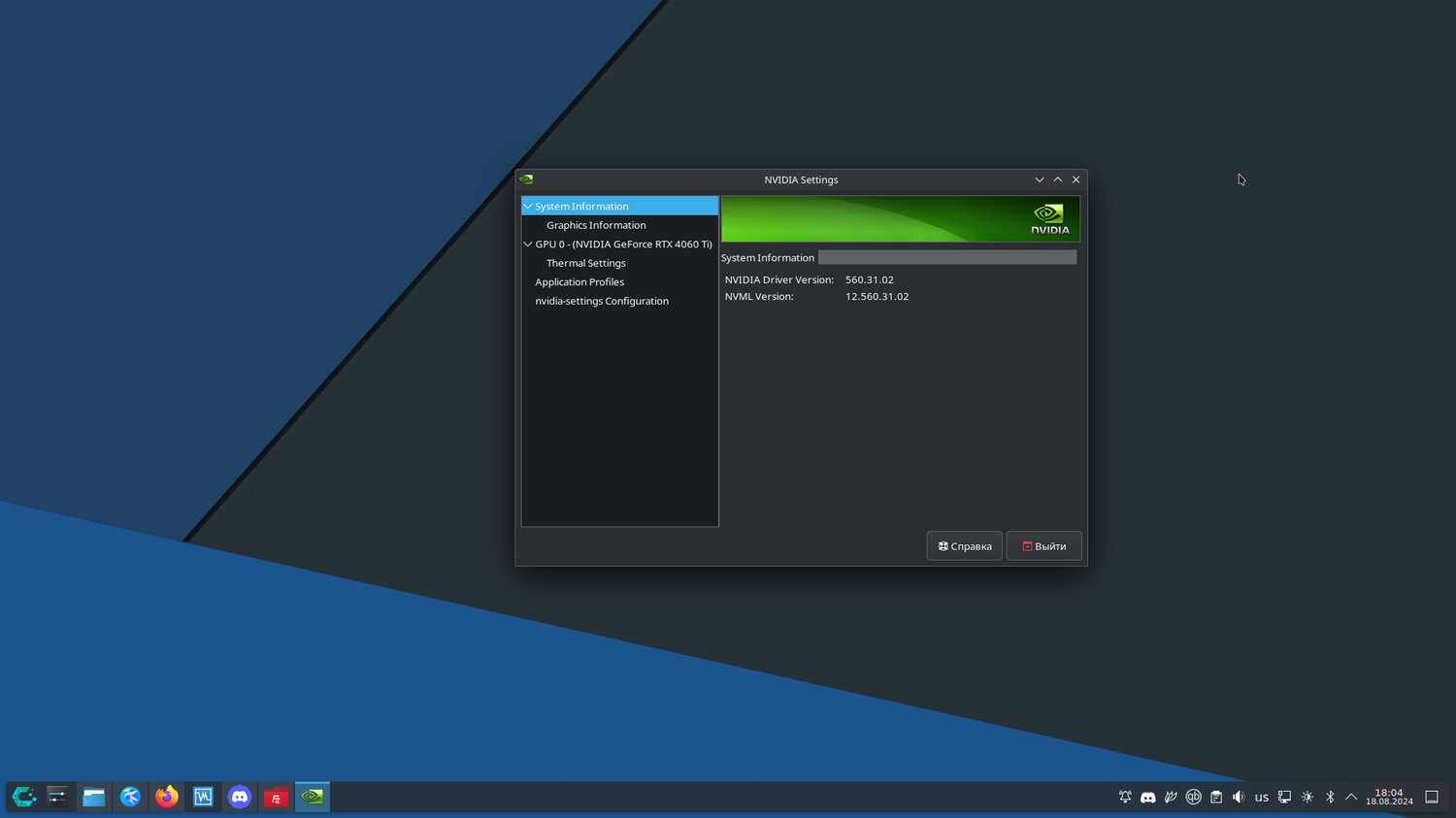1456x818 pixels.
Task: Open the waveform monitor app in taskbar
Action: pyautogui.click(x=203, y=797)
